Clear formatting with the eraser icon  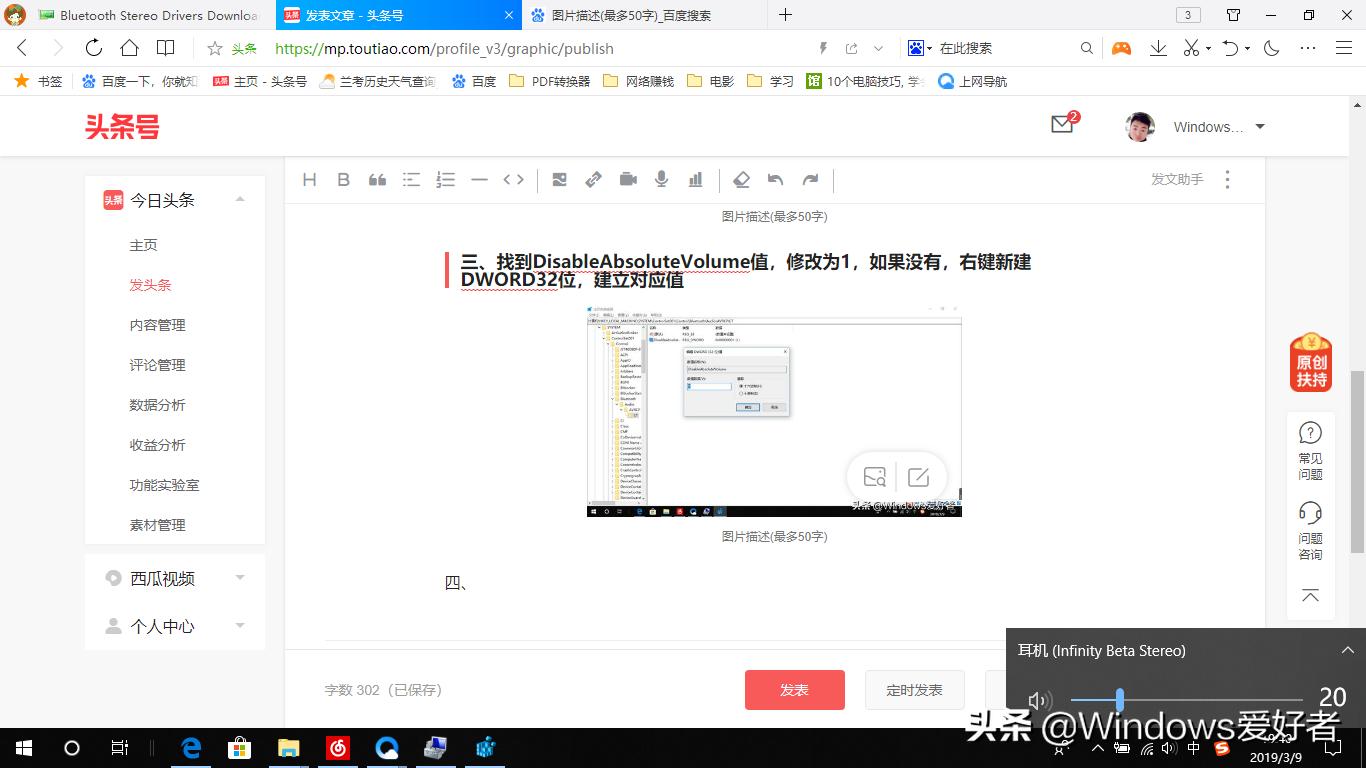[x=741, y=179]
